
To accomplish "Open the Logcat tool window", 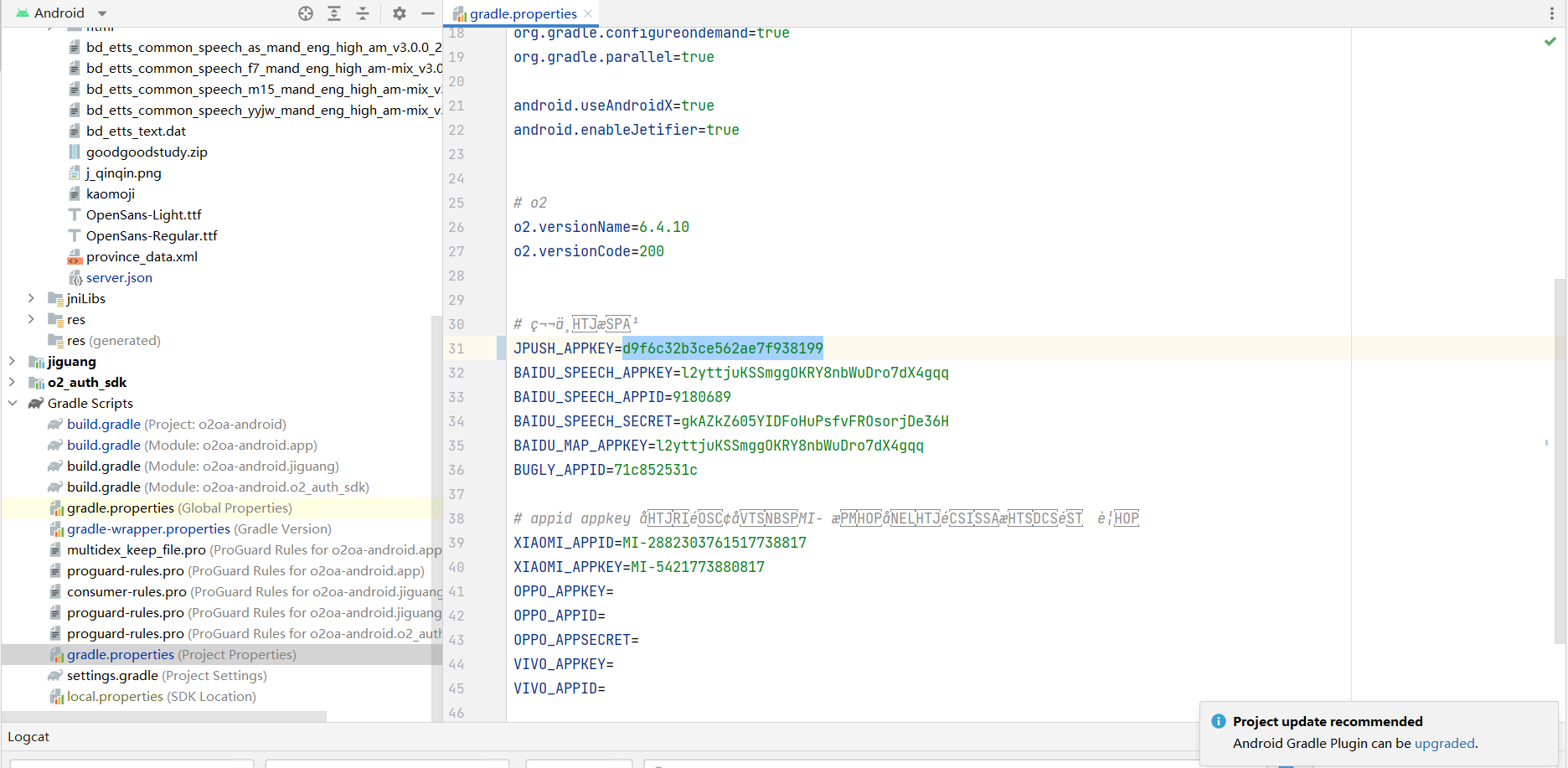I will [28, 737].
